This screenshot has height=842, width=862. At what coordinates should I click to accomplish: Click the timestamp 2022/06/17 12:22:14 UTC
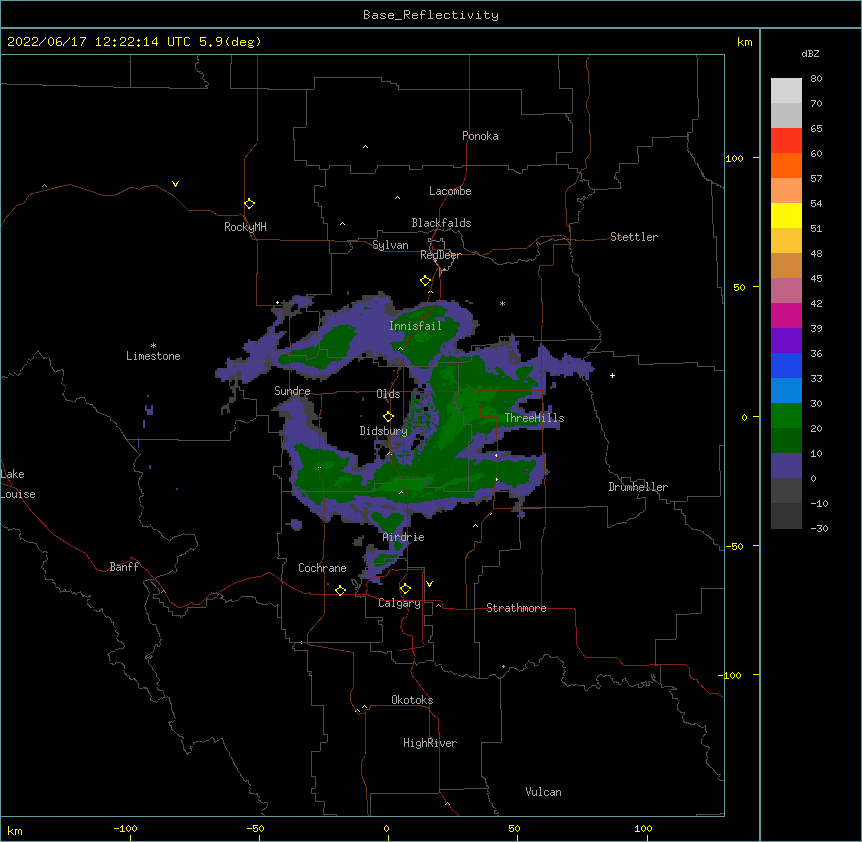tap(99, 42)
